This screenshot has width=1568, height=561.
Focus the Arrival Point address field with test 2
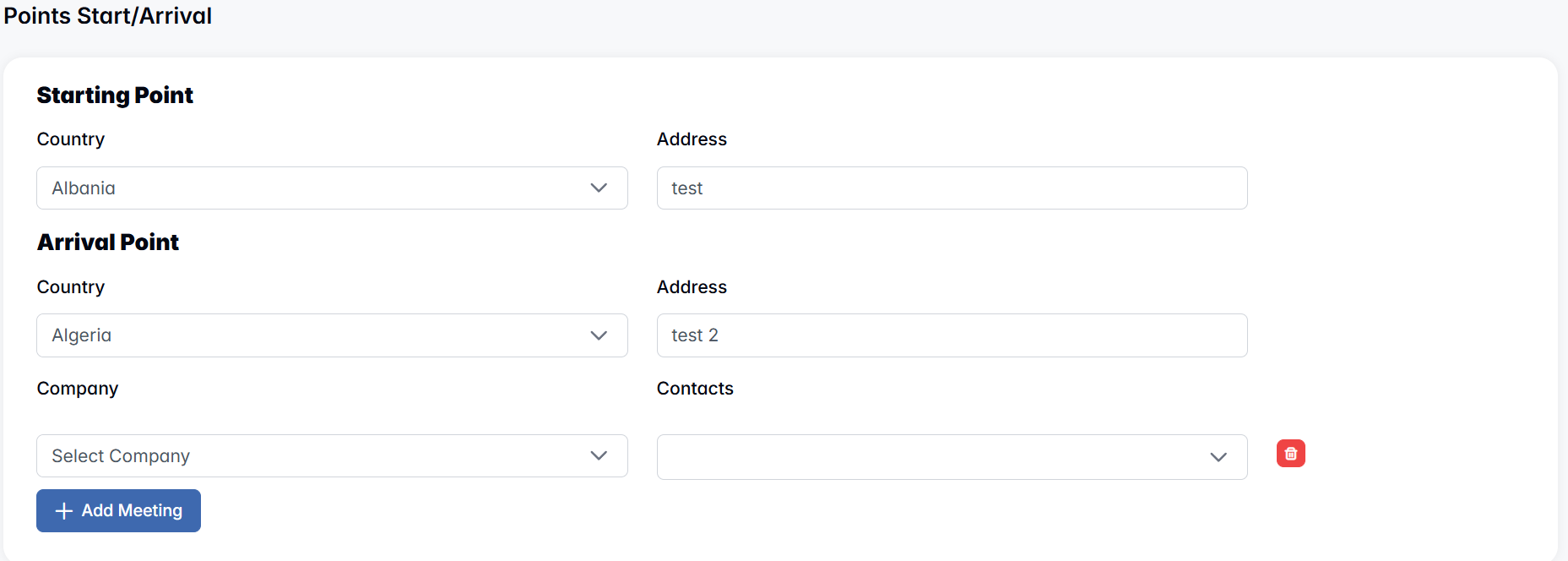952,335
